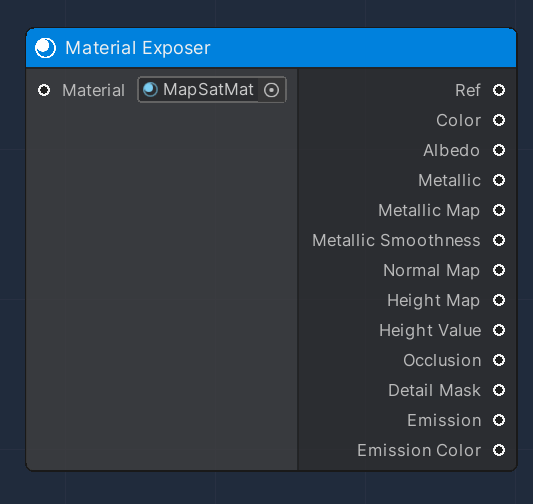Click the Emission output port
The height and width of the screenshot is (504, 533).
point(499,420)
